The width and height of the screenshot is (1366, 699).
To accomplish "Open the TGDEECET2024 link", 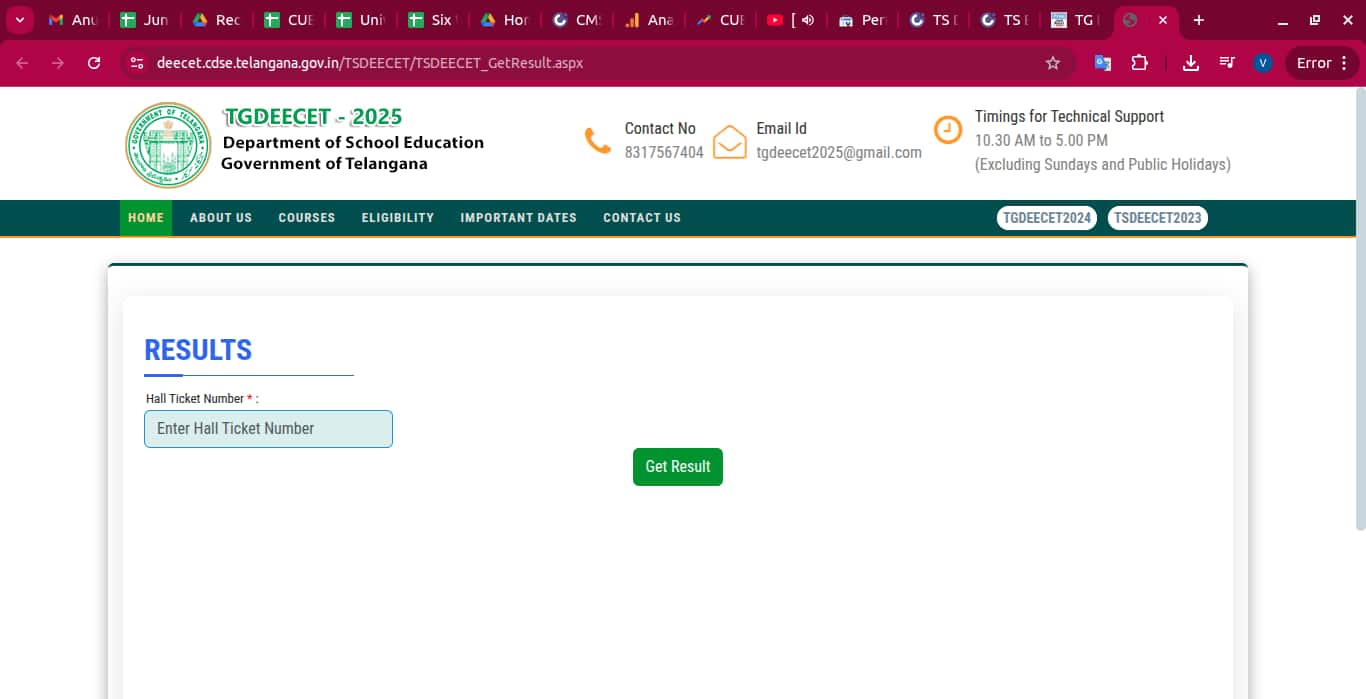I will coord(1047,218).
